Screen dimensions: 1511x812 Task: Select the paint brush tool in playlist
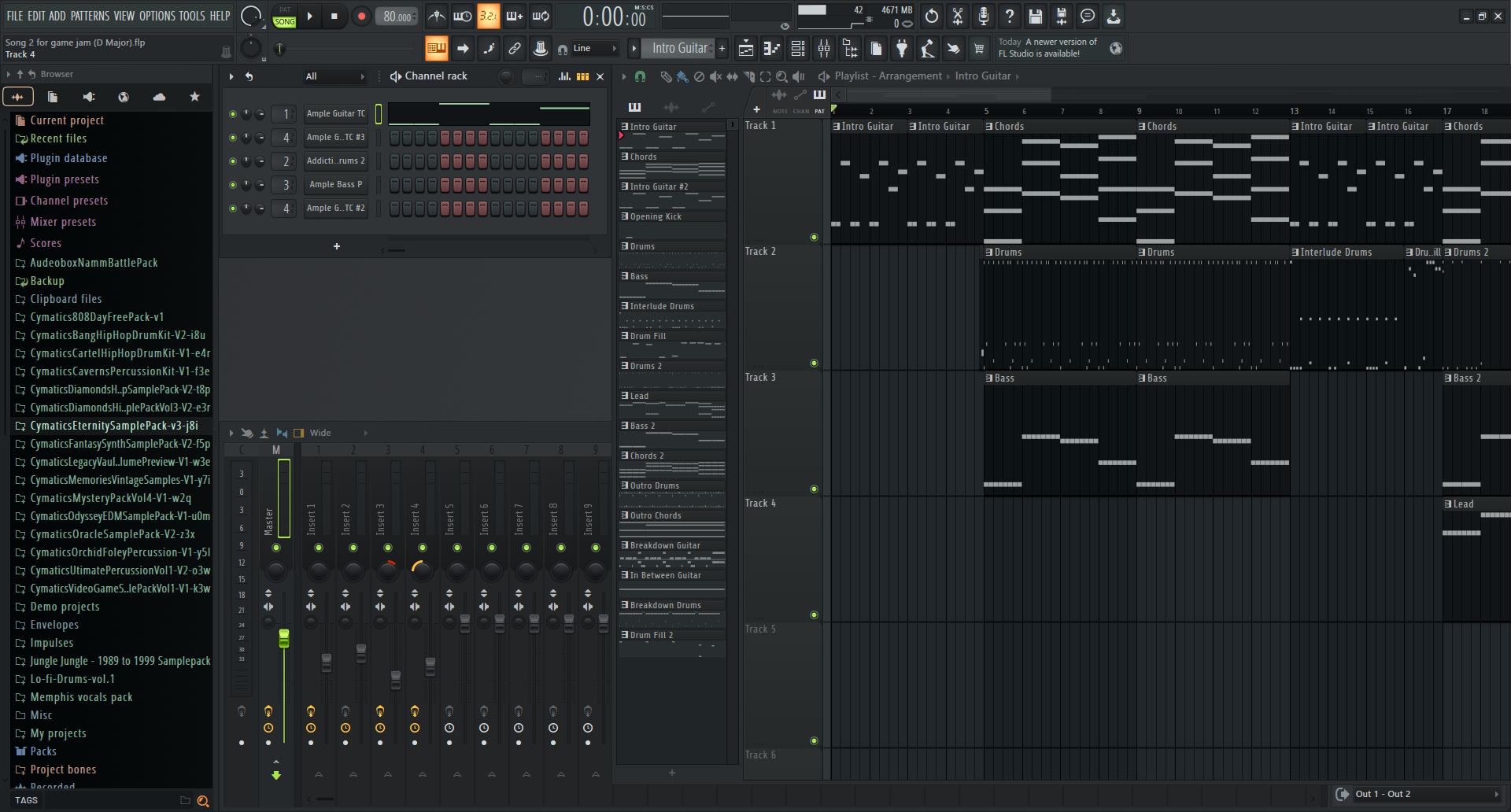coord(682,76)
